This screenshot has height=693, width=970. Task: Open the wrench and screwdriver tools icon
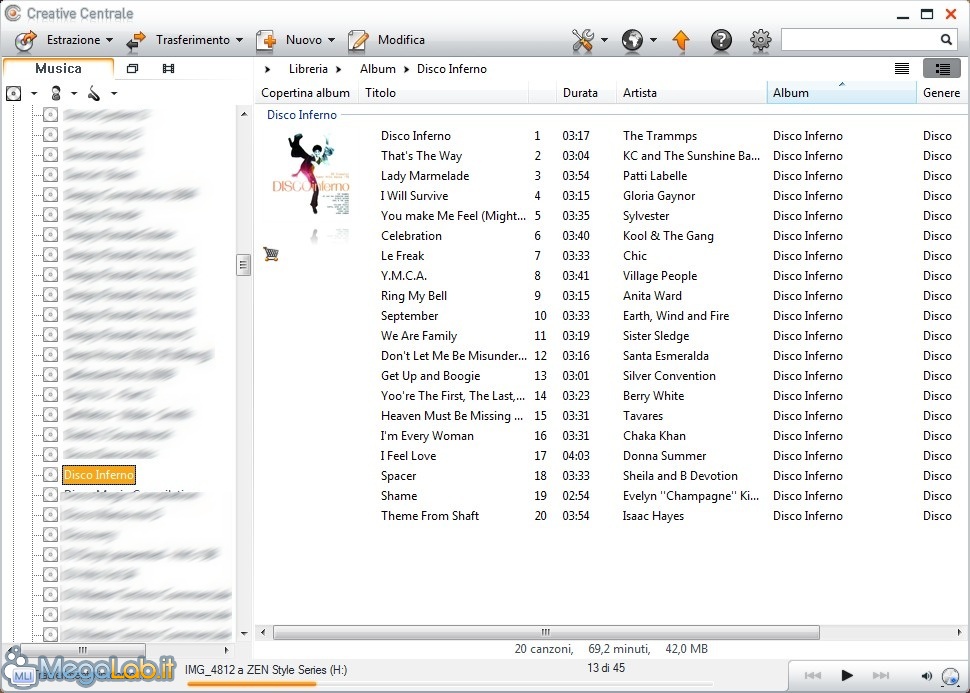click(583, 40)
